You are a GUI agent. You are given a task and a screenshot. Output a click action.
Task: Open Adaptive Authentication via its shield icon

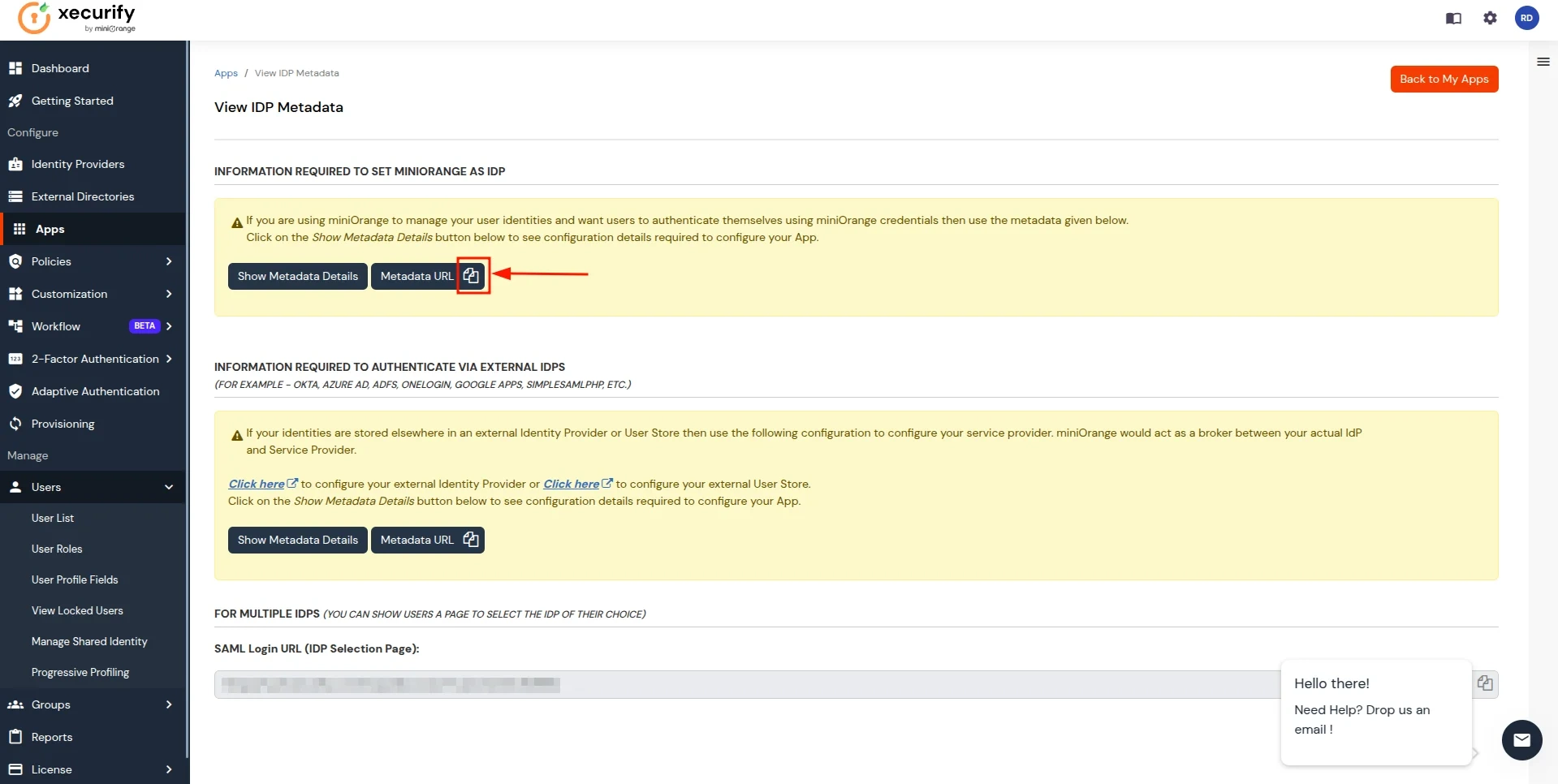click(x=15, y=391)
